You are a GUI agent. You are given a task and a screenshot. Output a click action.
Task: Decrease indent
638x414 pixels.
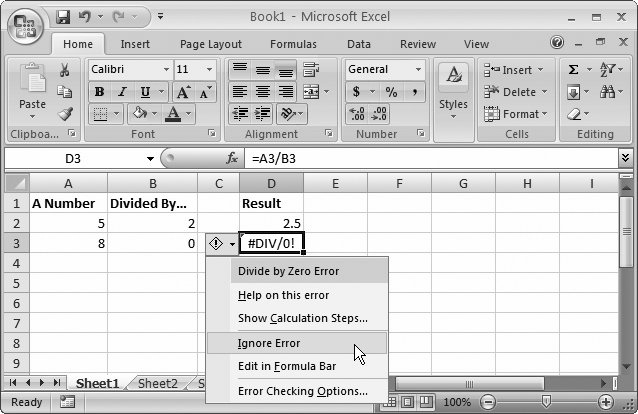pos(240,114)
